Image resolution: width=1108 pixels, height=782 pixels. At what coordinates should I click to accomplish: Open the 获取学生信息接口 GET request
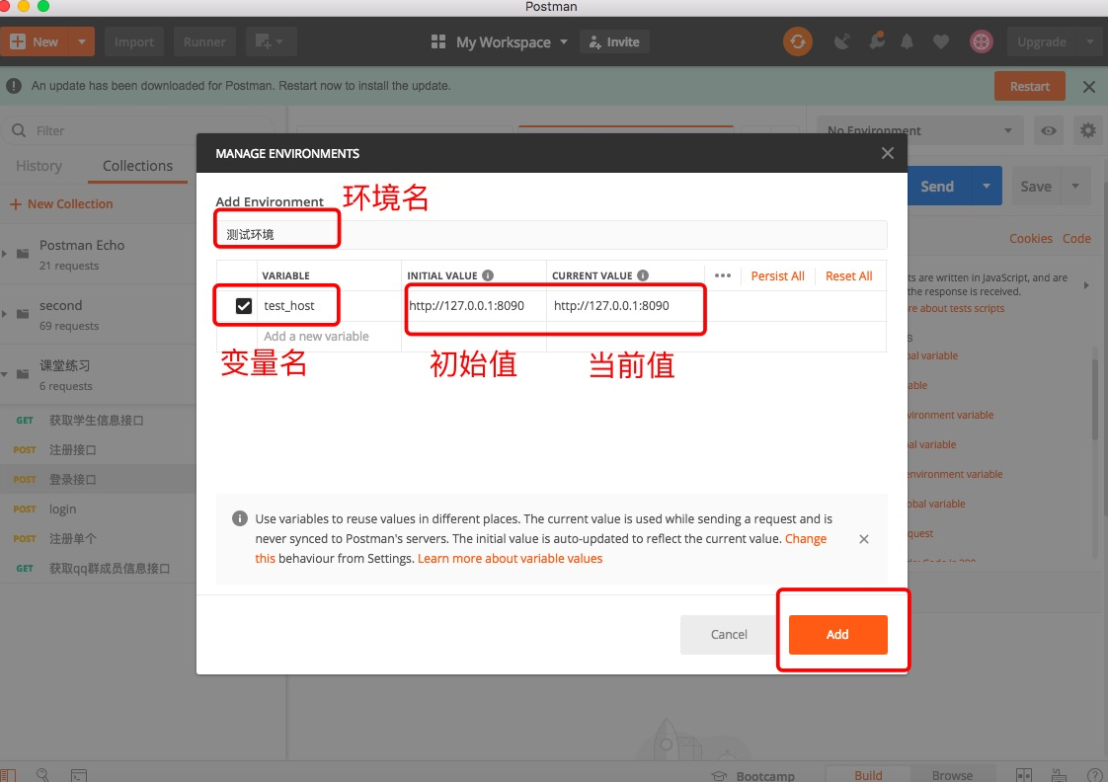tap(98, 420)
